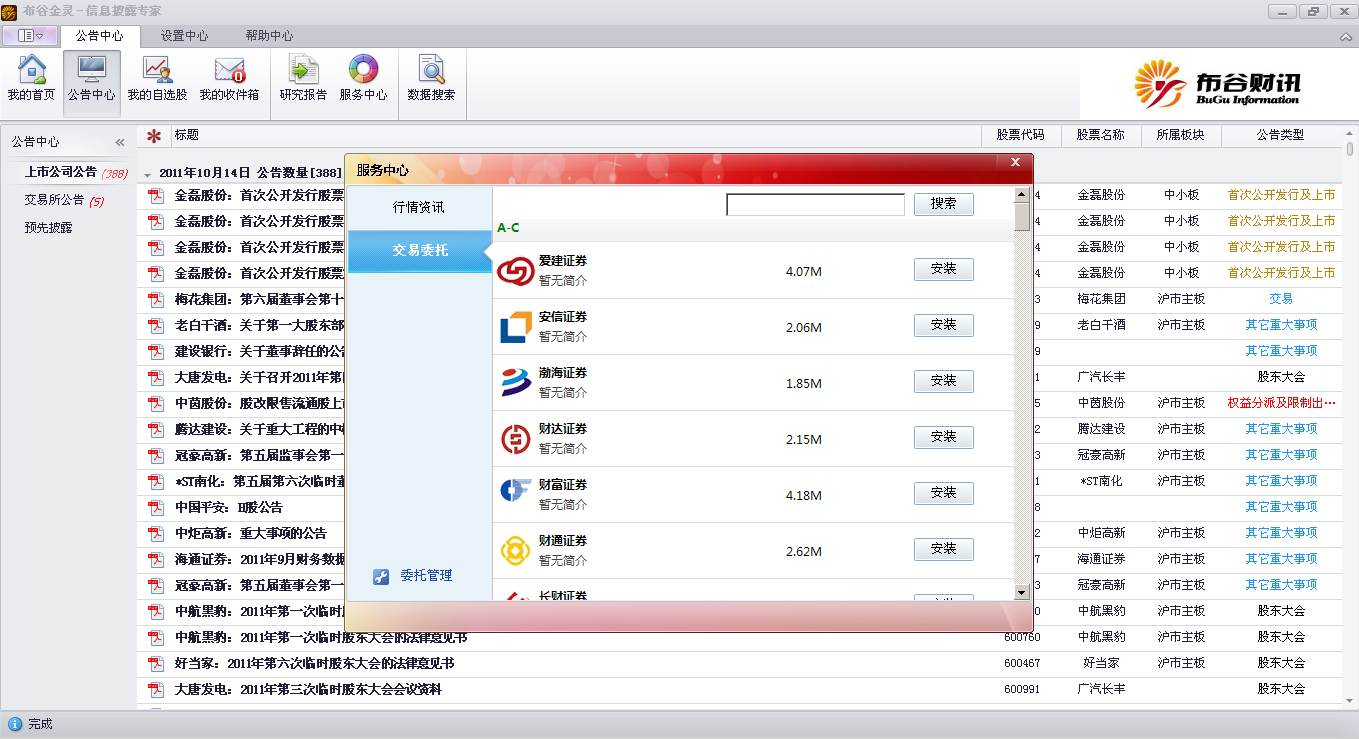The height and width of the screenshot is (739, 1359).
Task: Open 数据搜索 magnifier icon
Action: (431, 70)
